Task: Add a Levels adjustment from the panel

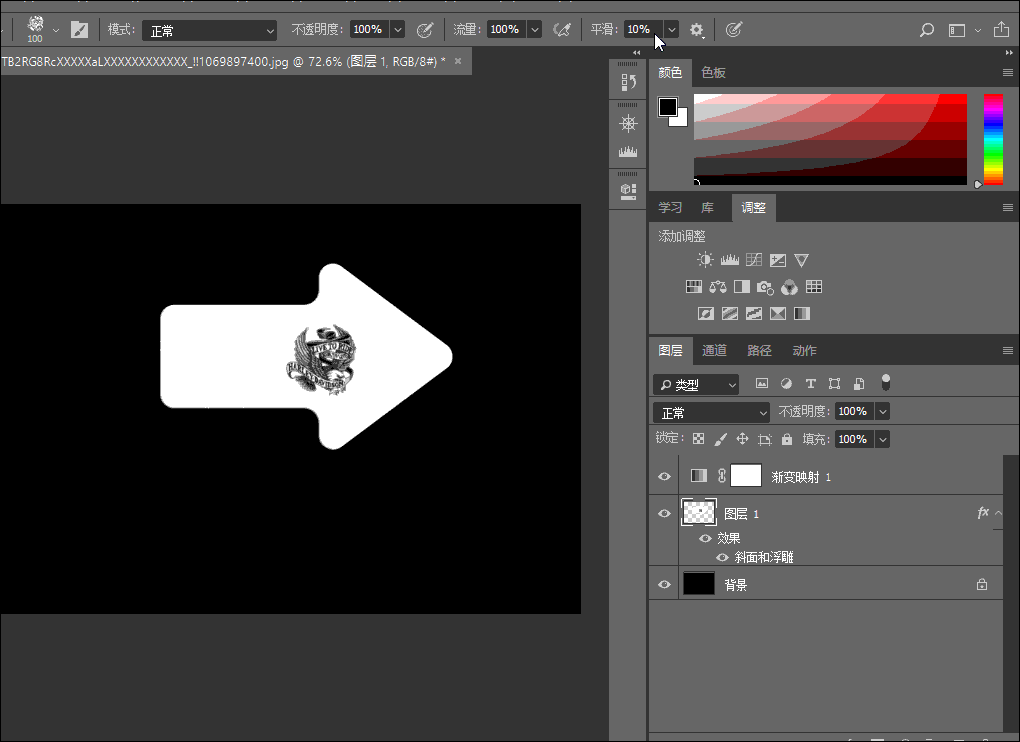Action: point(730,260)
